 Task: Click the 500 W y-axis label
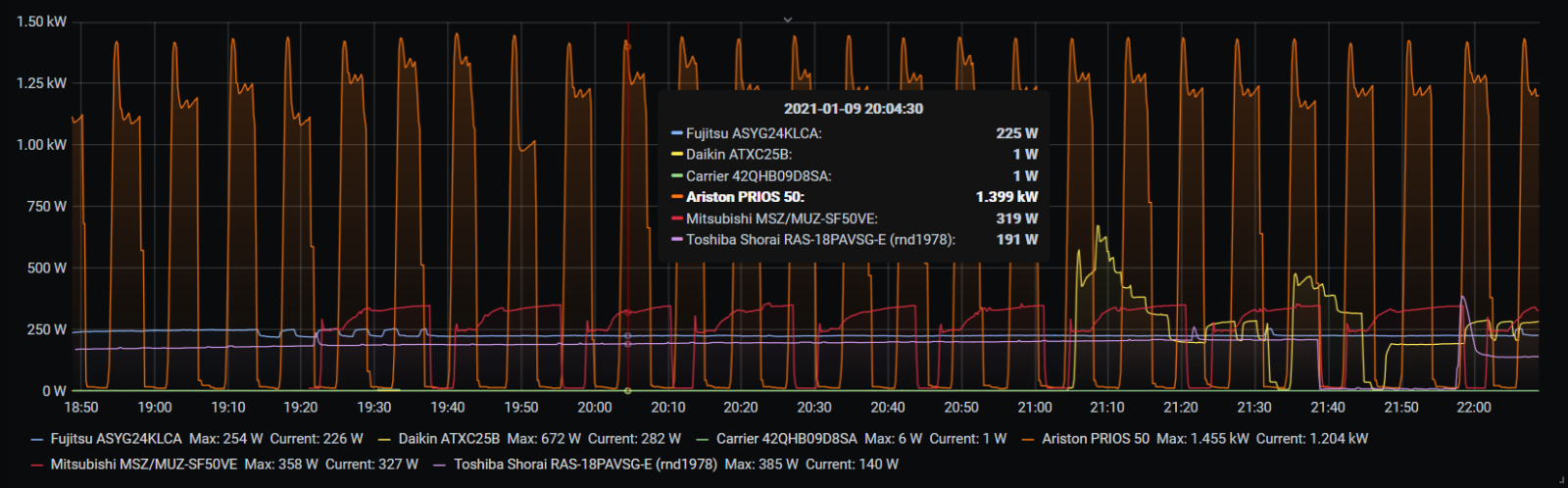tap(47, 268)
